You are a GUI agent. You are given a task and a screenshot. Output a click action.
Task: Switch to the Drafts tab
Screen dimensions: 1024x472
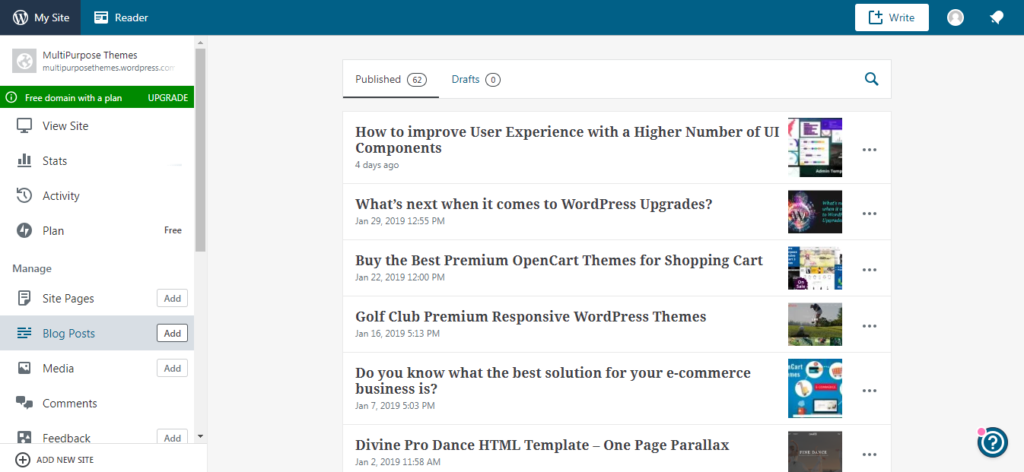475,79
